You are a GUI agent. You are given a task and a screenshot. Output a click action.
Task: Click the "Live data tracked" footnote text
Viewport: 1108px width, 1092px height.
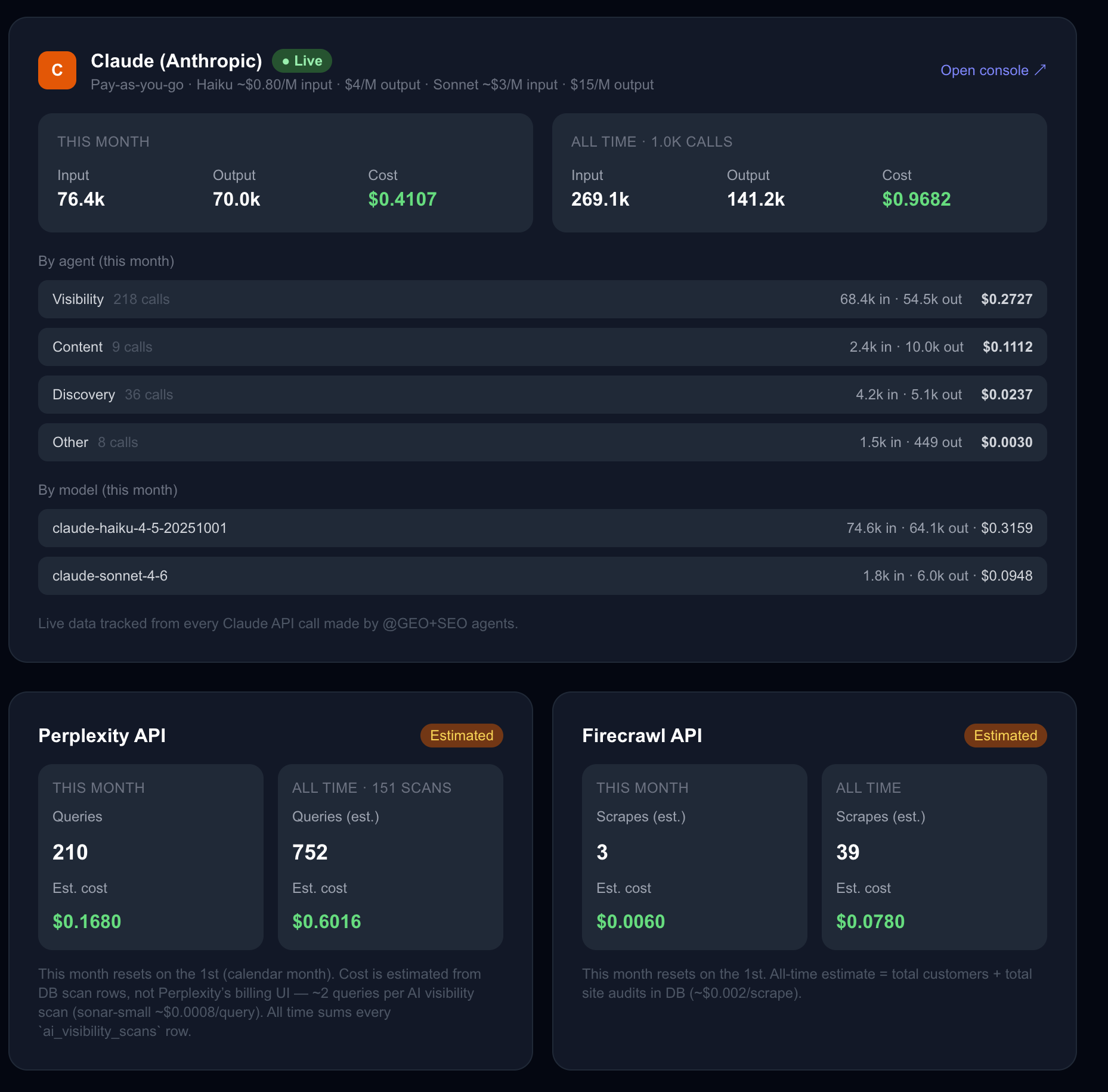click(x=278, y=623)
